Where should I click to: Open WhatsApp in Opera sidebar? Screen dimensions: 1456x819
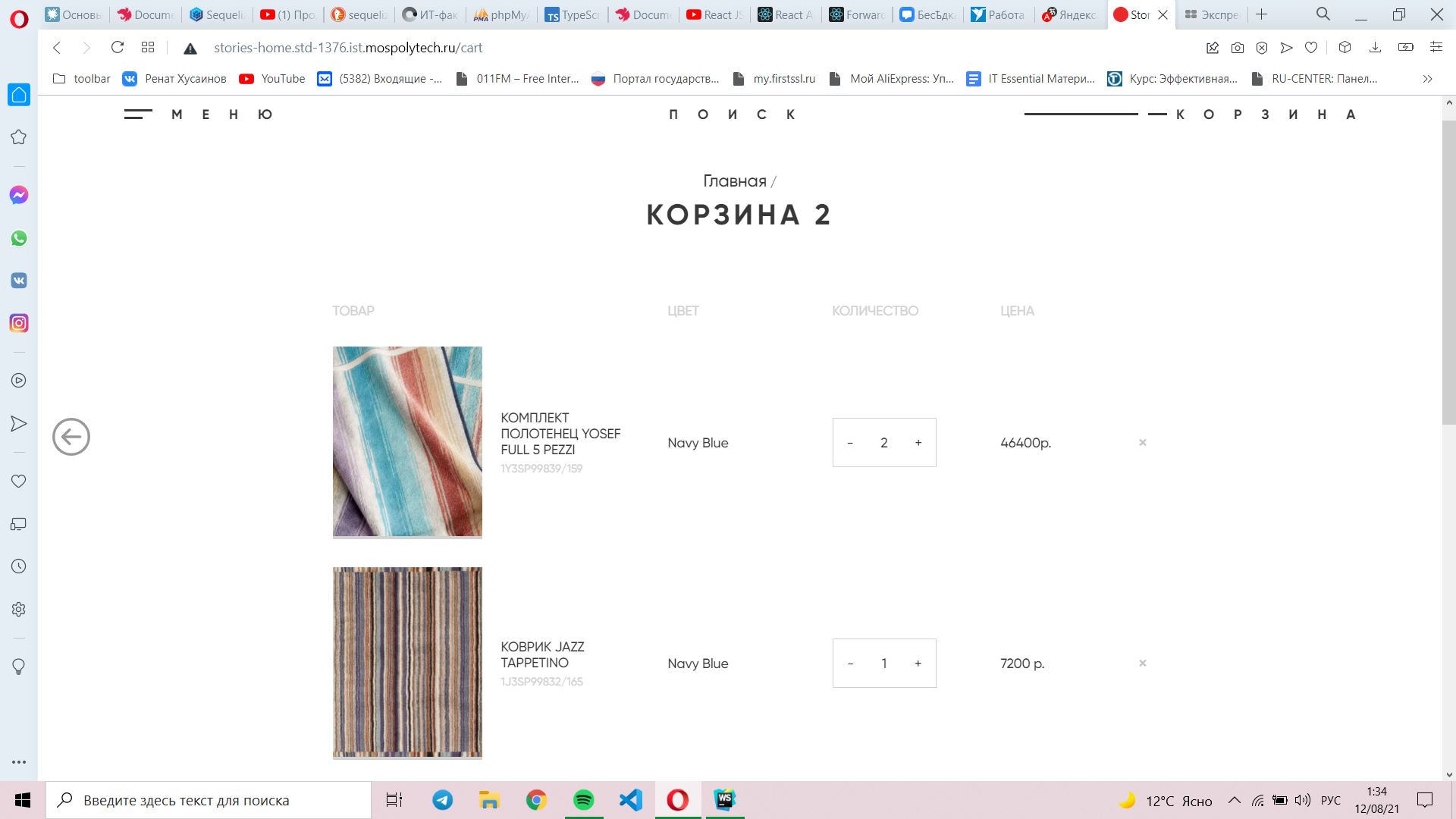click(x=19, y=238)
